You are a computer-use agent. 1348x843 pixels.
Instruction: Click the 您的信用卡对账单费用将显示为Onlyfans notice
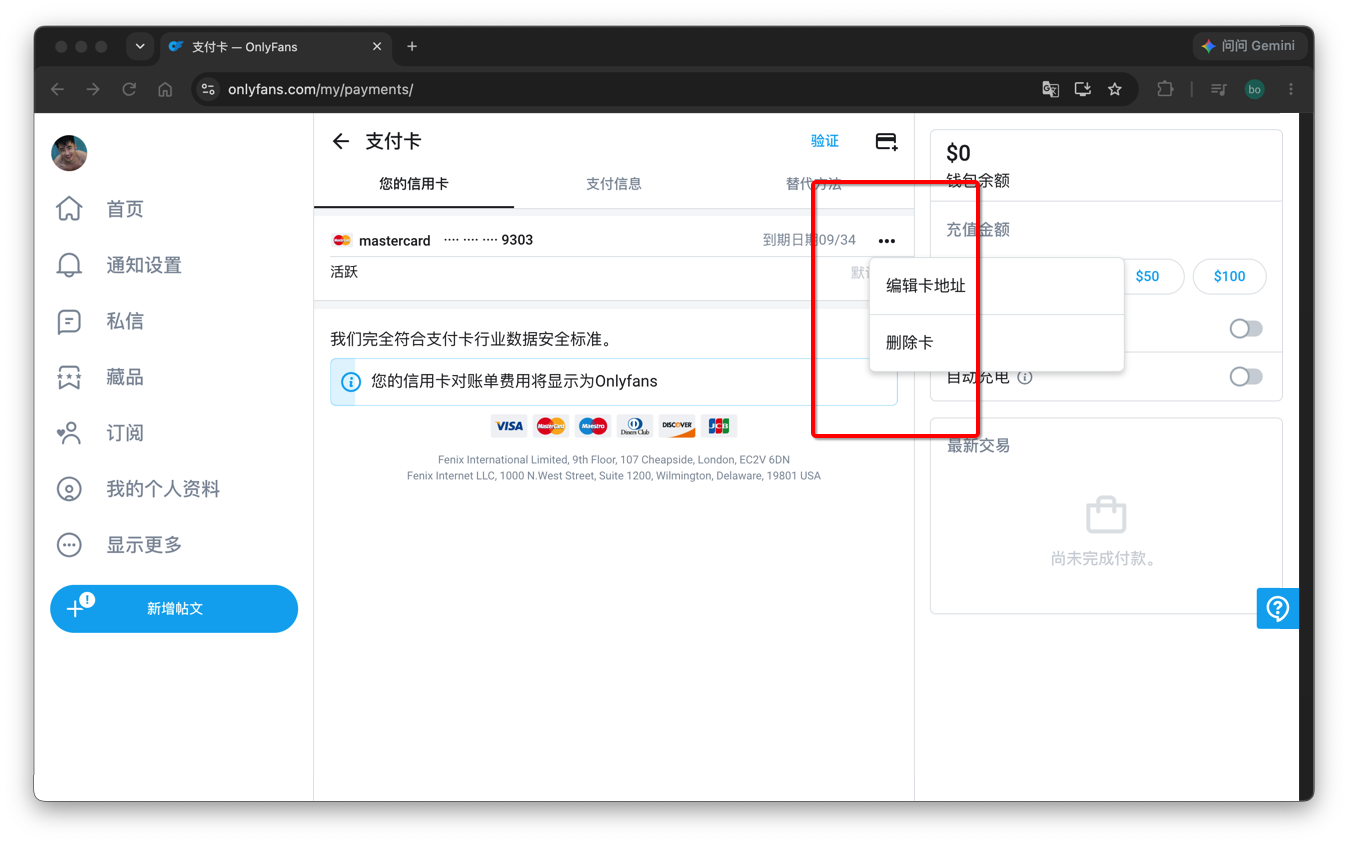click(x=614, y=382)
